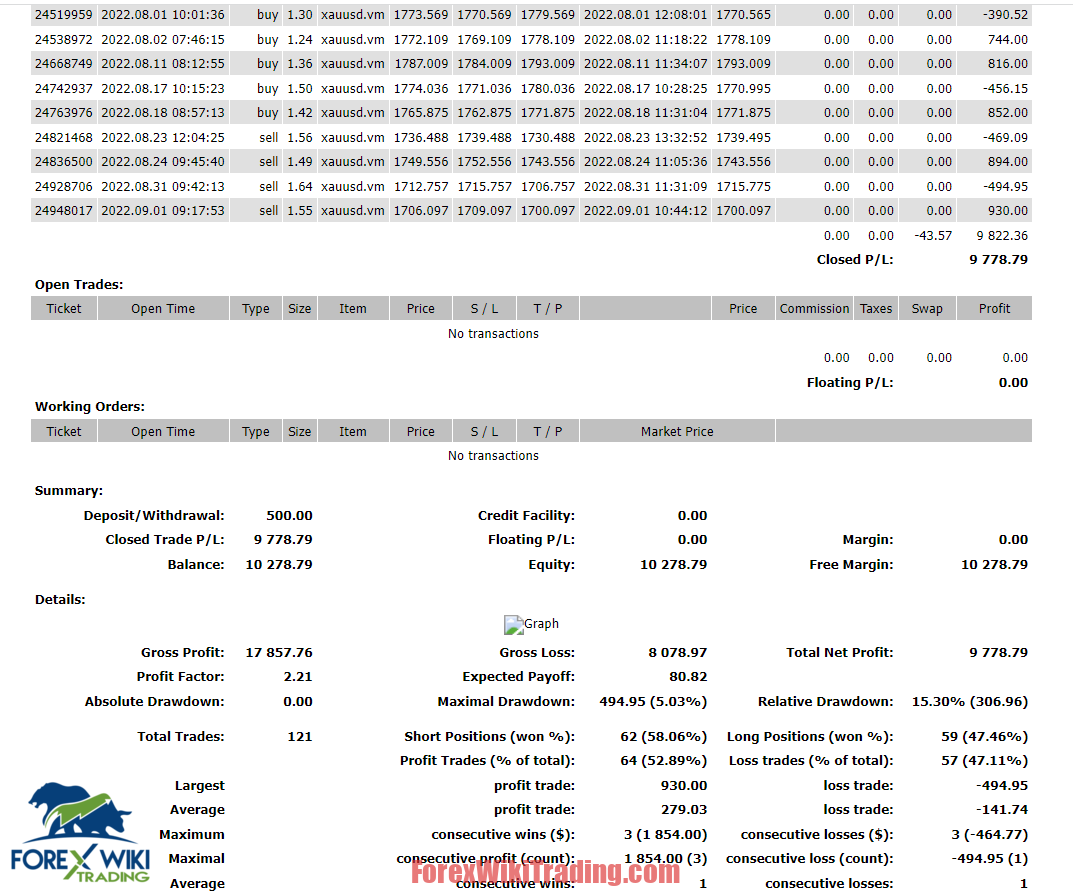Click the Floating P/L label under Open Trades
Viewport: 1073px width, 895px height.
[x=850, y=382]
